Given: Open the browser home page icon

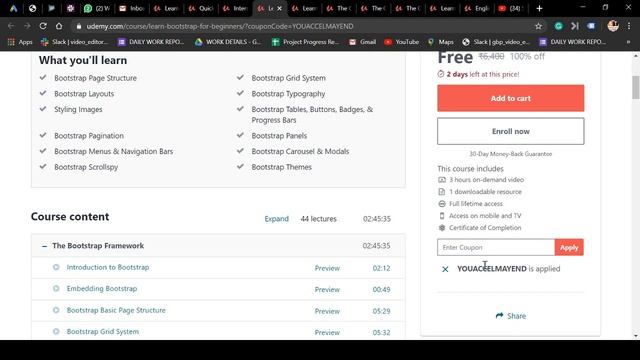Looking at the screenshot, I should point(59,26).
